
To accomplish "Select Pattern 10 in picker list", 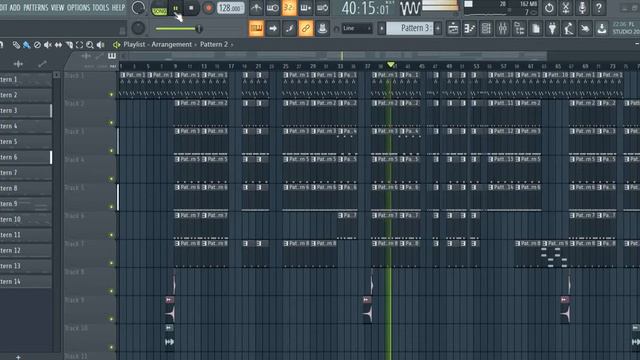I will click(25, 220).
